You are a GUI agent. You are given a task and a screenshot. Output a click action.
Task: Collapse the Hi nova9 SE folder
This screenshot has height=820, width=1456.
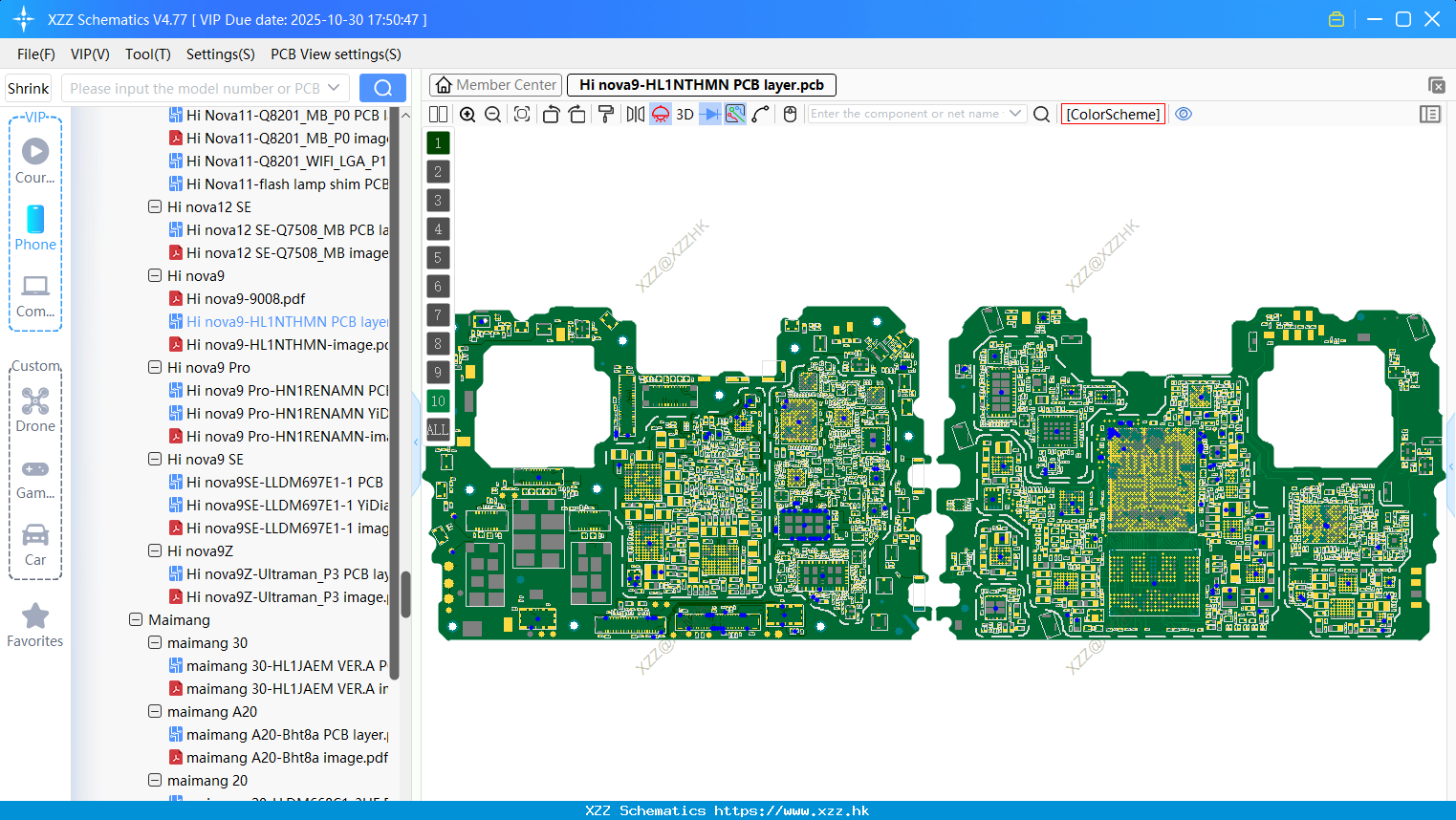[155, 459]
